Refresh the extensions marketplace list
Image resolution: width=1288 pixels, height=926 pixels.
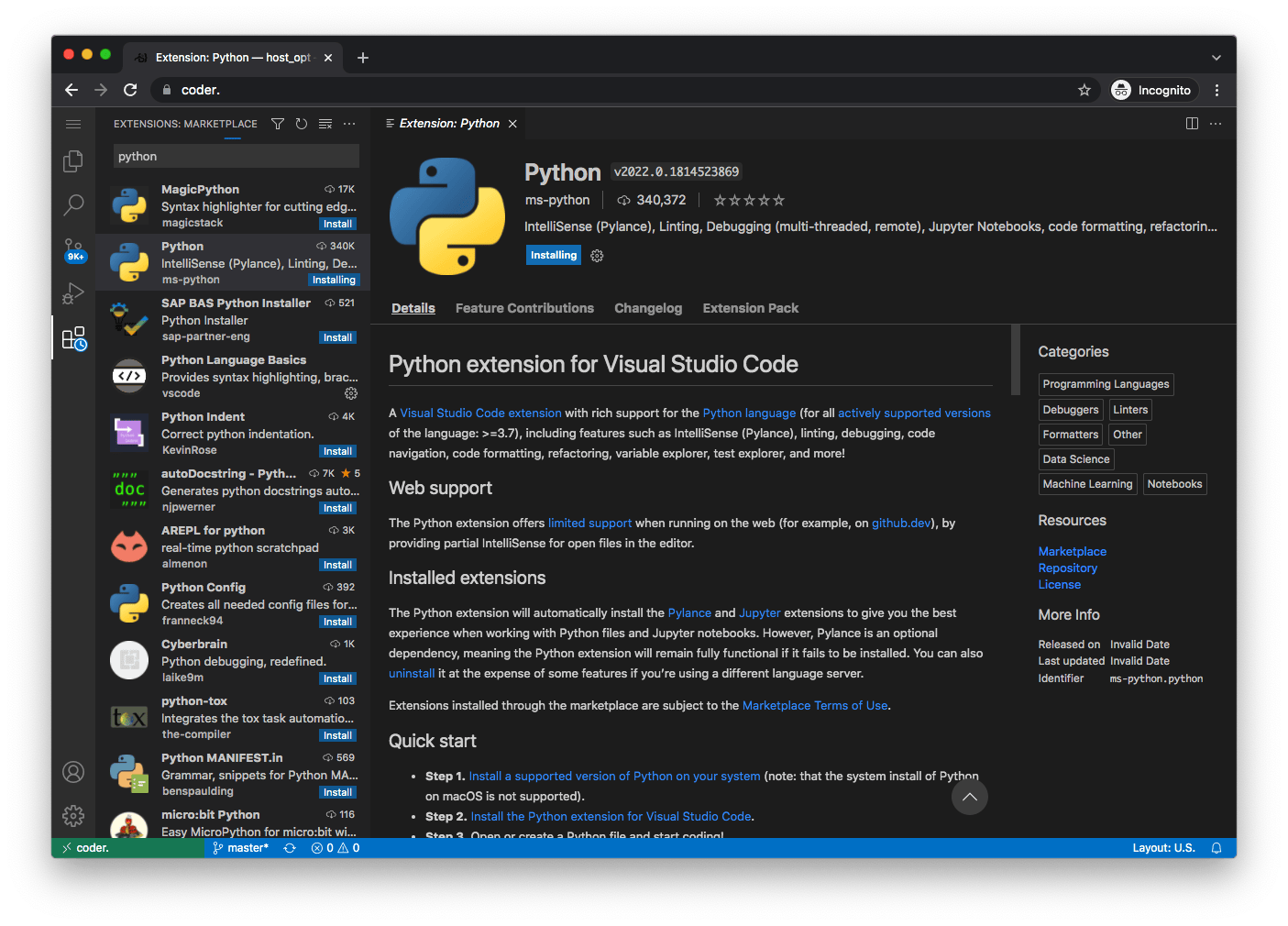pos(302,124)
